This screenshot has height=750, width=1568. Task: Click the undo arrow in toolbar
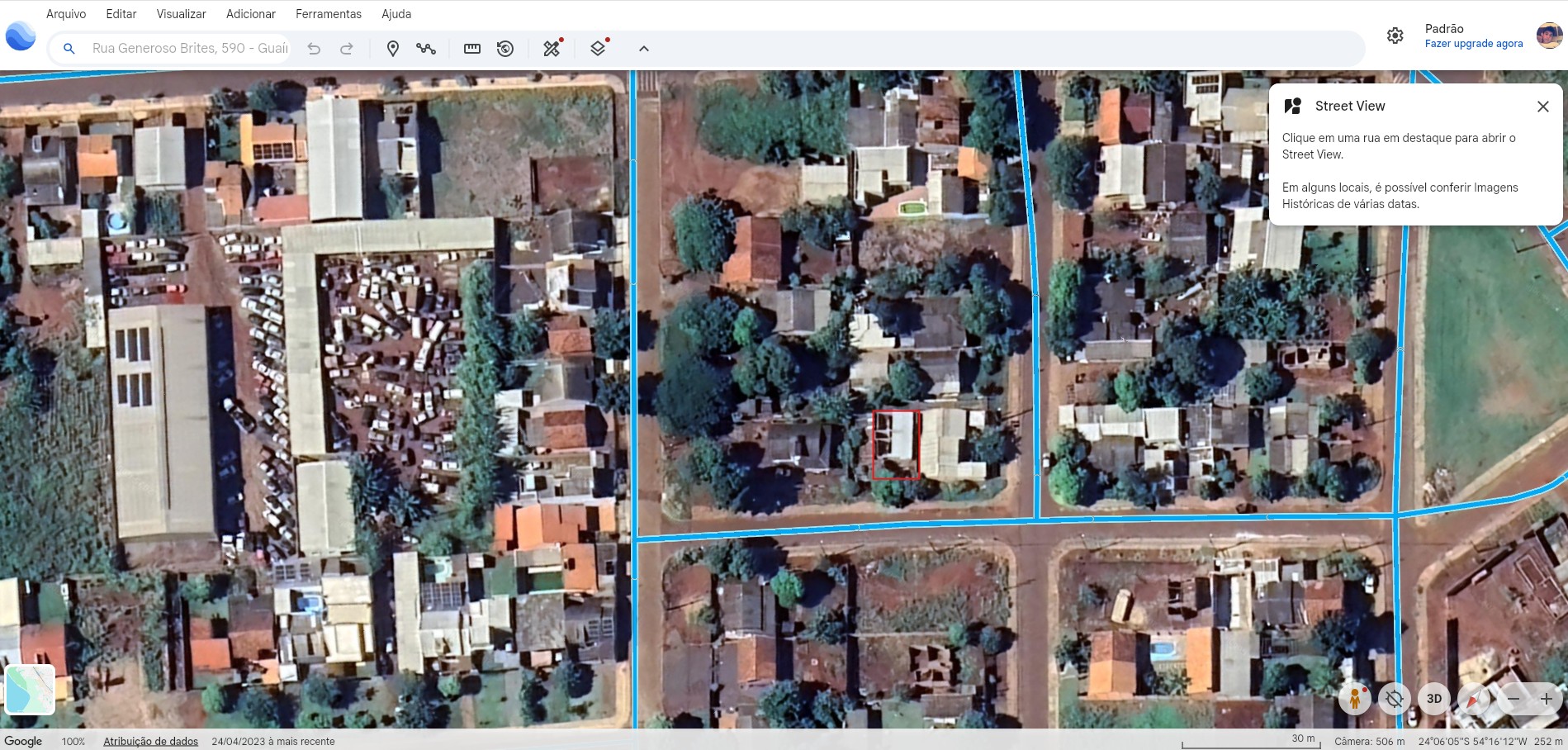314,49
